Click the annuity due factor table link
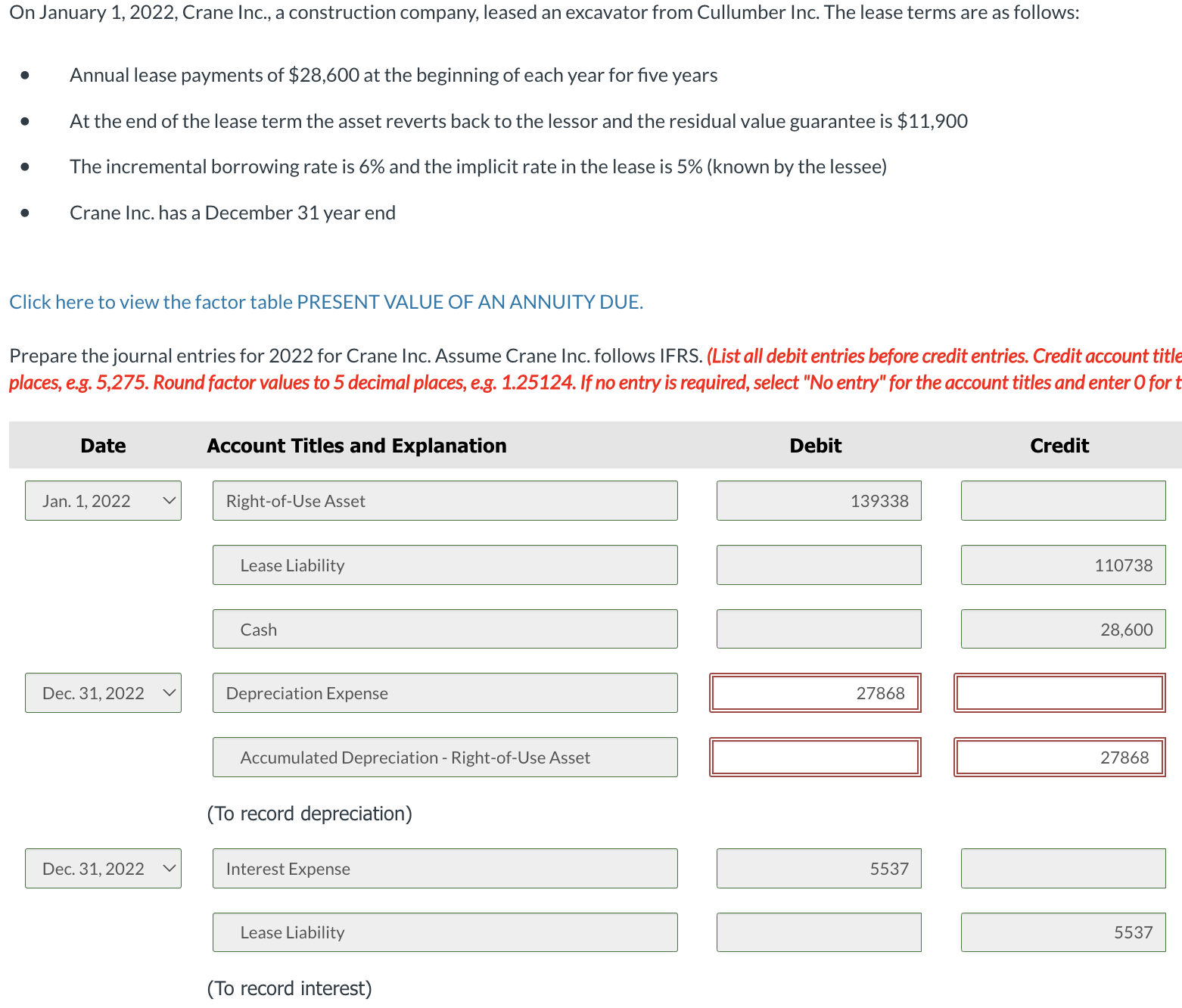This screenshot has width=1182, height=1008. [325, 301]
